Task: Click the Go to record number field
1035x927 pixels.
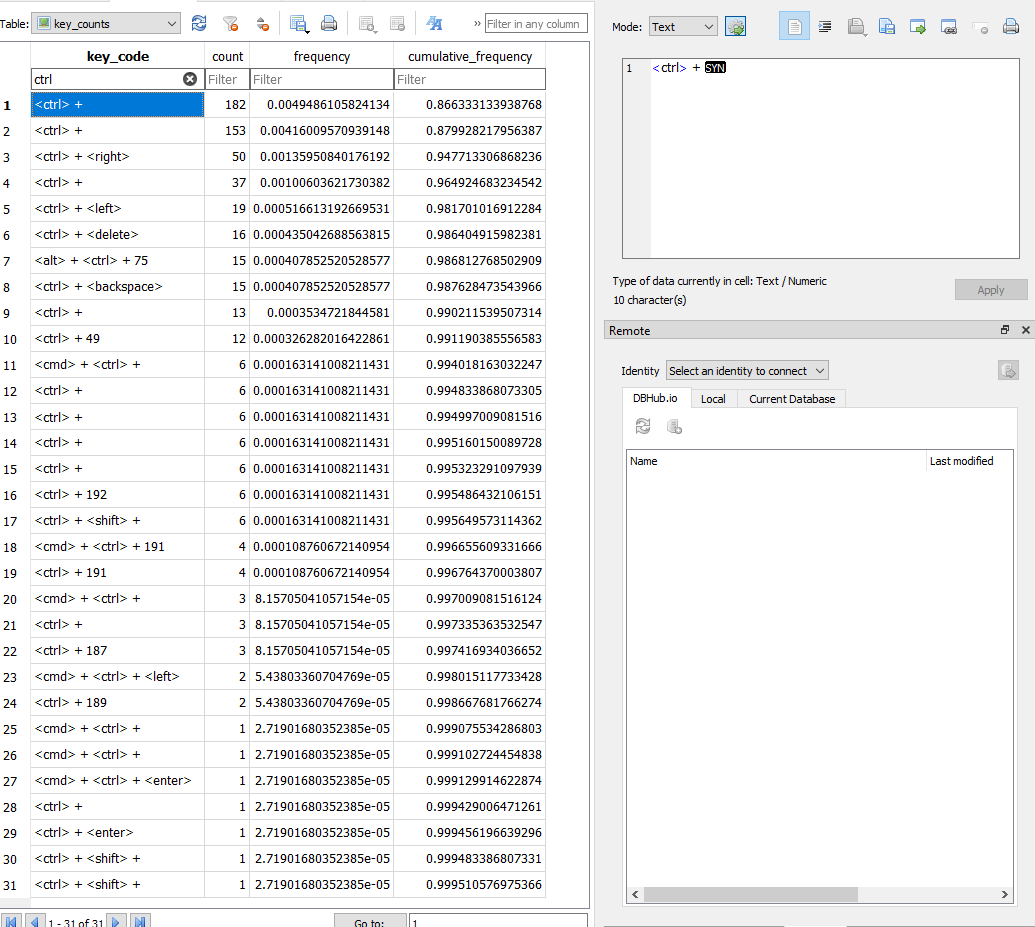Action: point(498,920)
